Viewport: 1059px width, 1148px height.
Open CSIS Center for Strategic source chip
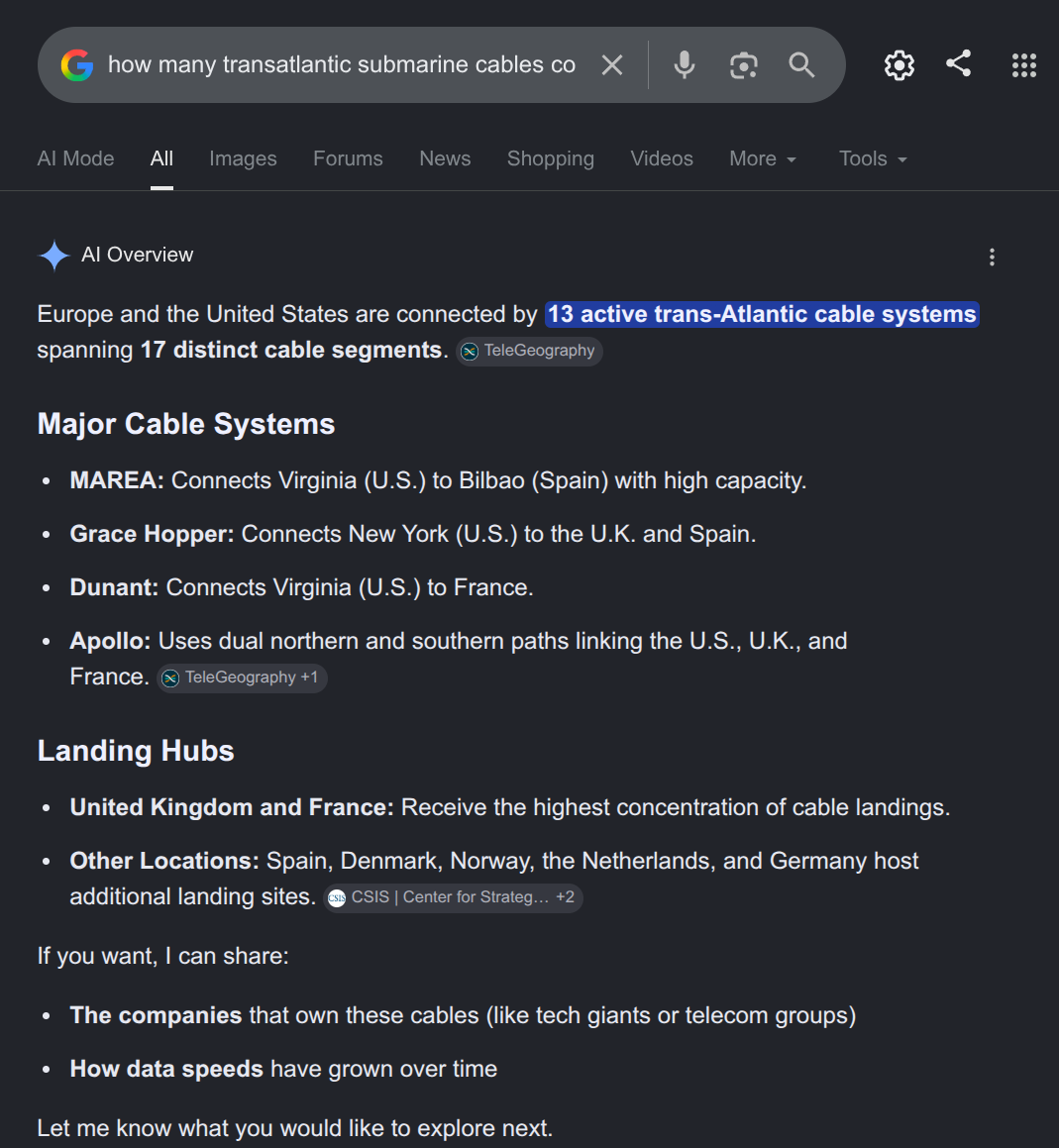pos(454,897)
